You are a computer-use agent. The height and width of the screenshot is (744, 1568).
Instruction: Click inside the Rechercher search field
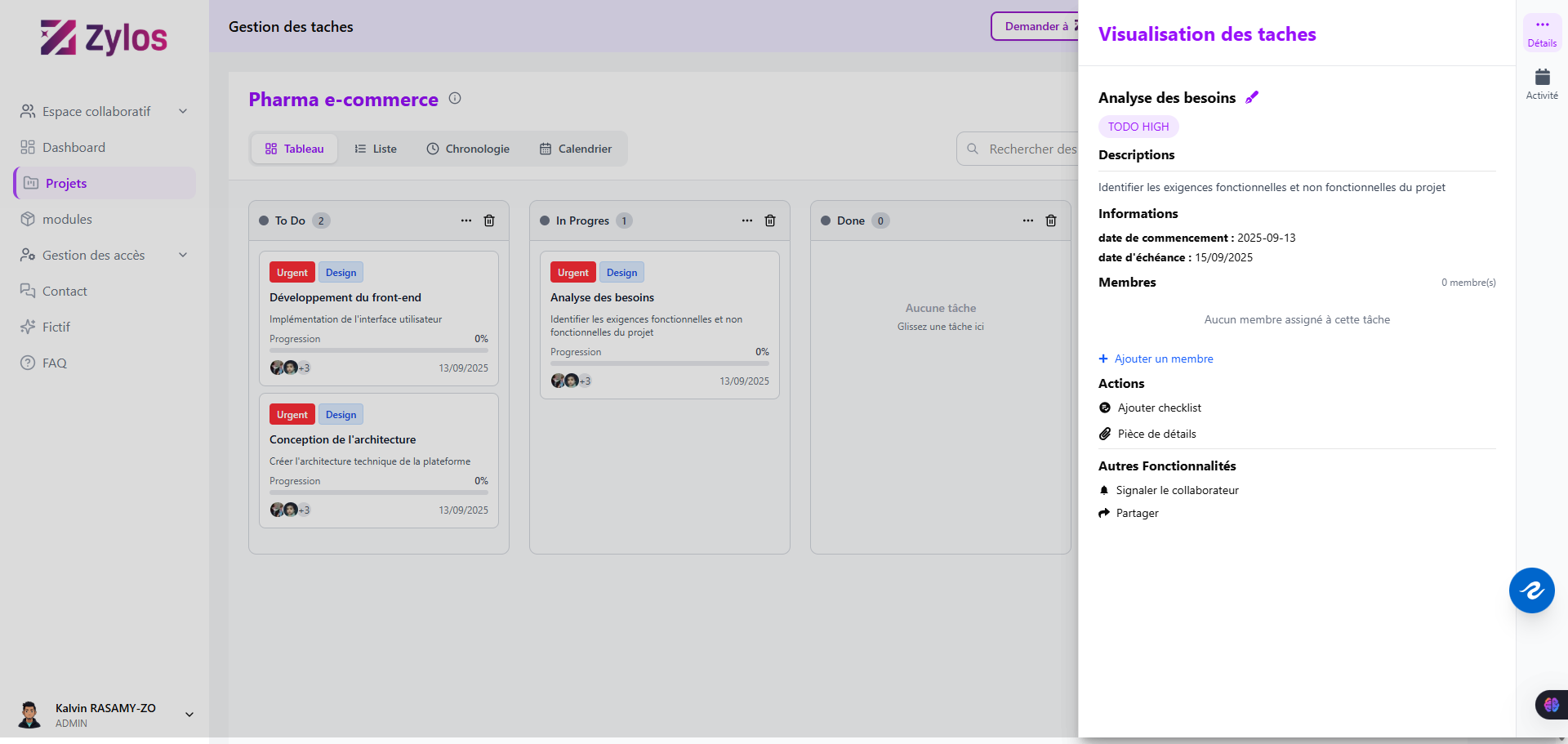click(x=1037, y=149)
